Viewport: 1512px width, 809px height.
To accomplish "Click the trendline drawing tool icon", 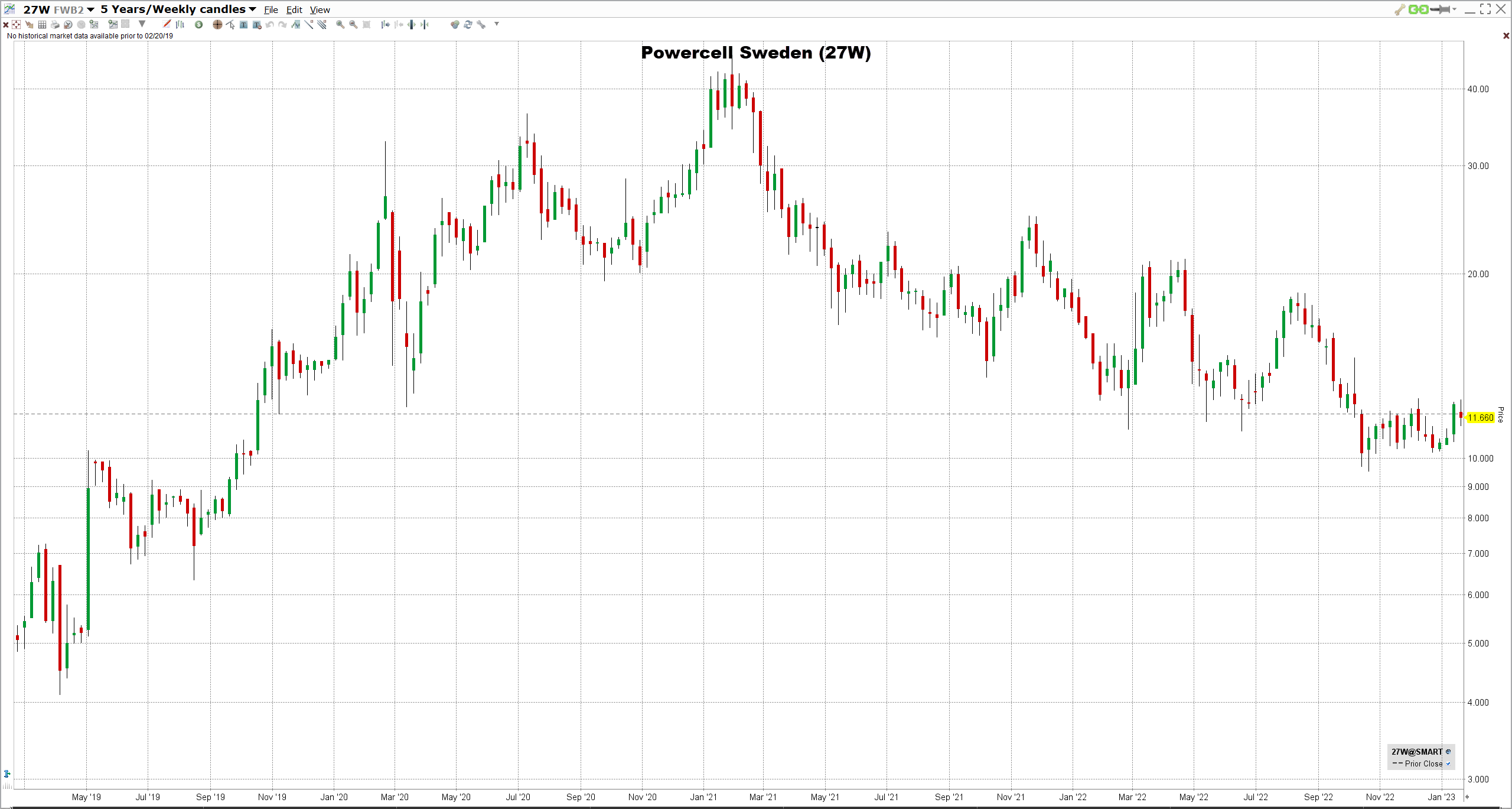I will click(308, 24).
